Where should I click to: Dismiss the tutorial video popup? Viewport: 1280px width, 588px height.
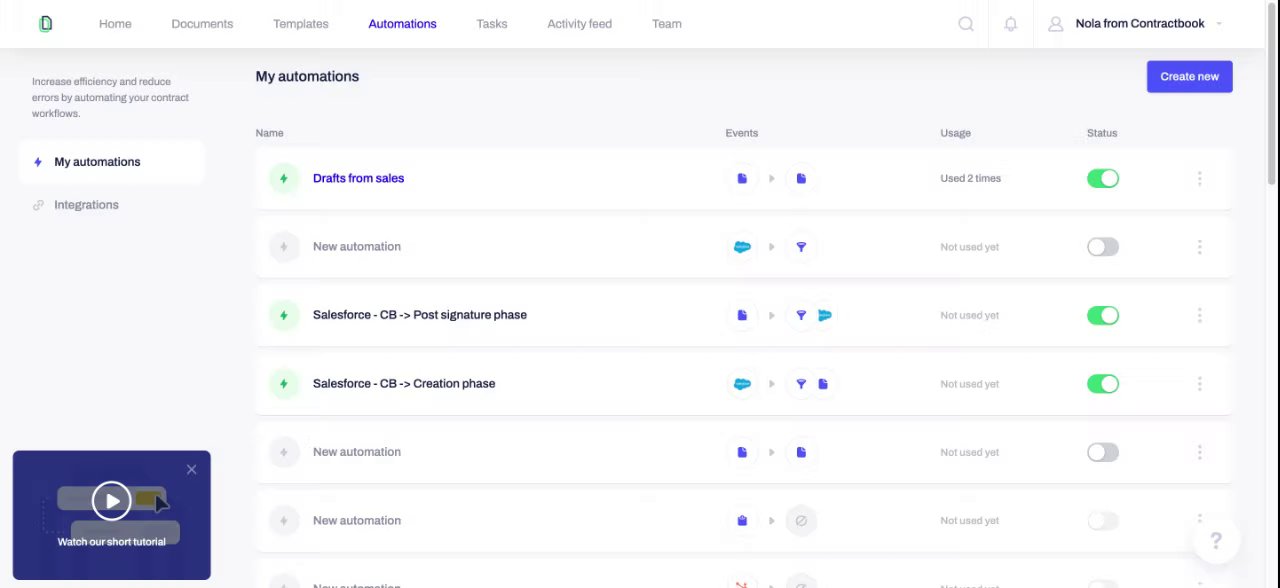(x=192, y=470)
